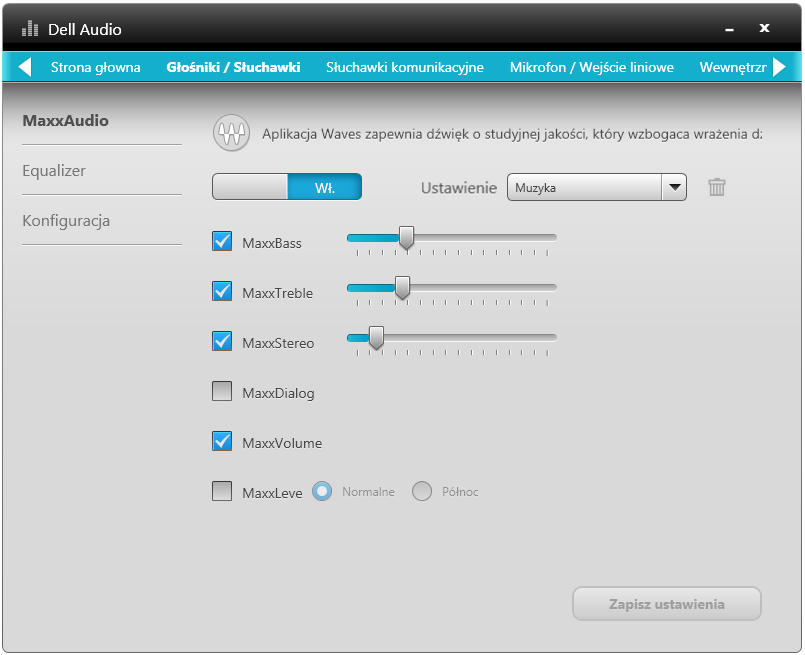Open the Strona główna tab
The image size is (805, 655).
pos(95,67)
